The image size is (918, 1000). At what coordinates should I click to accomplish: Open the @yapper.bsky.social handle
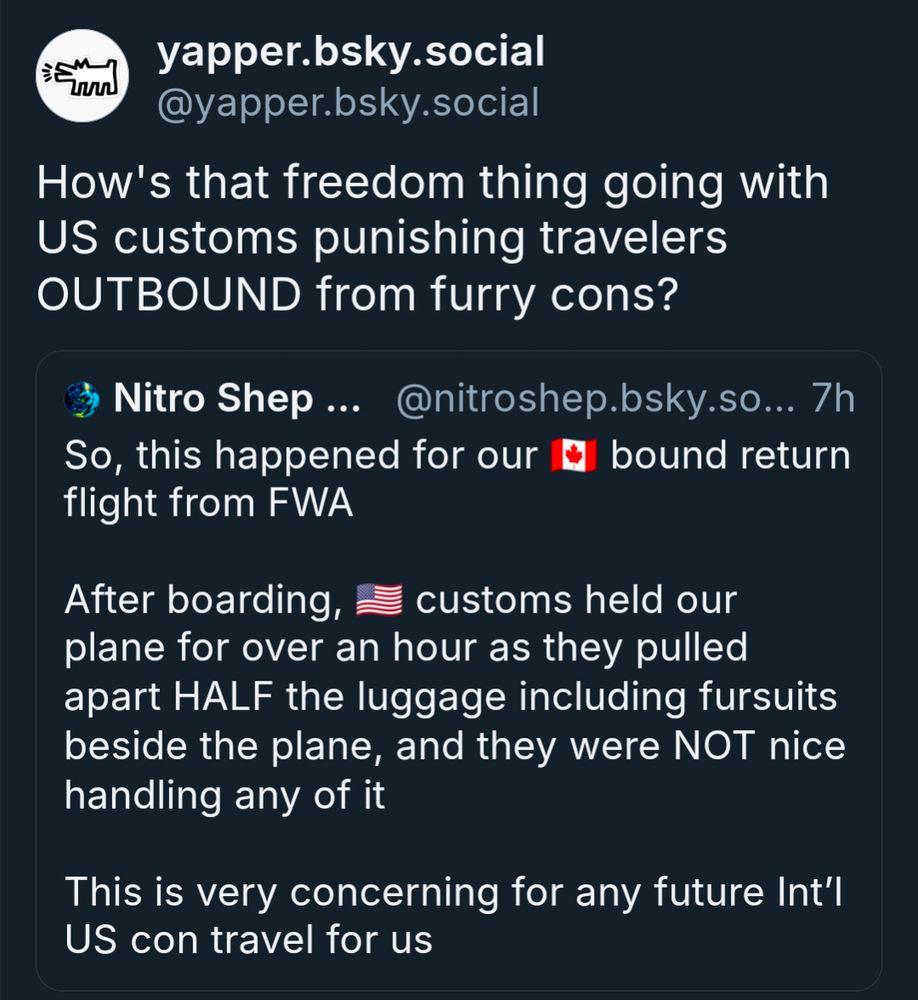coord(348,103)
